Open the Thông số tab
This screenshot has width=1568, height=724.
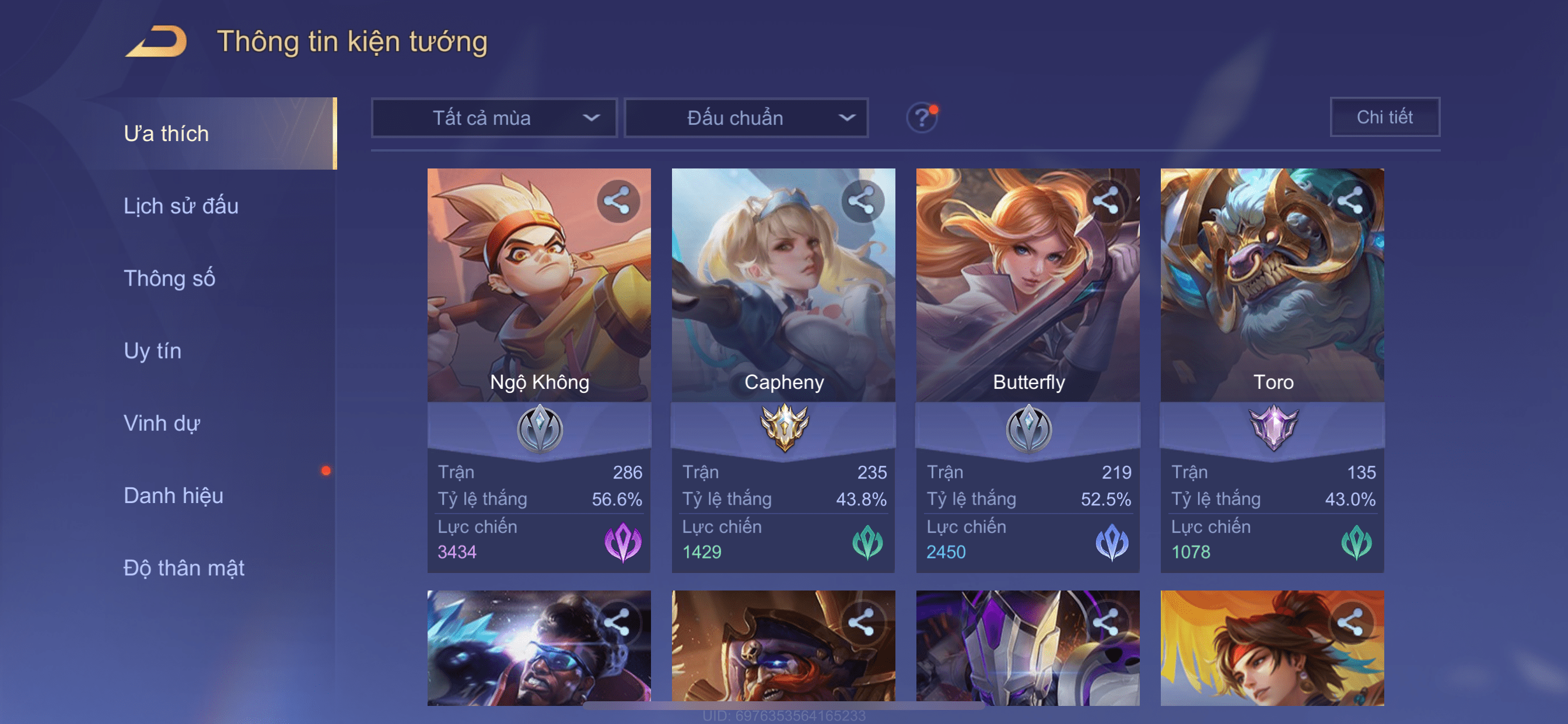(x=169, y=278)
